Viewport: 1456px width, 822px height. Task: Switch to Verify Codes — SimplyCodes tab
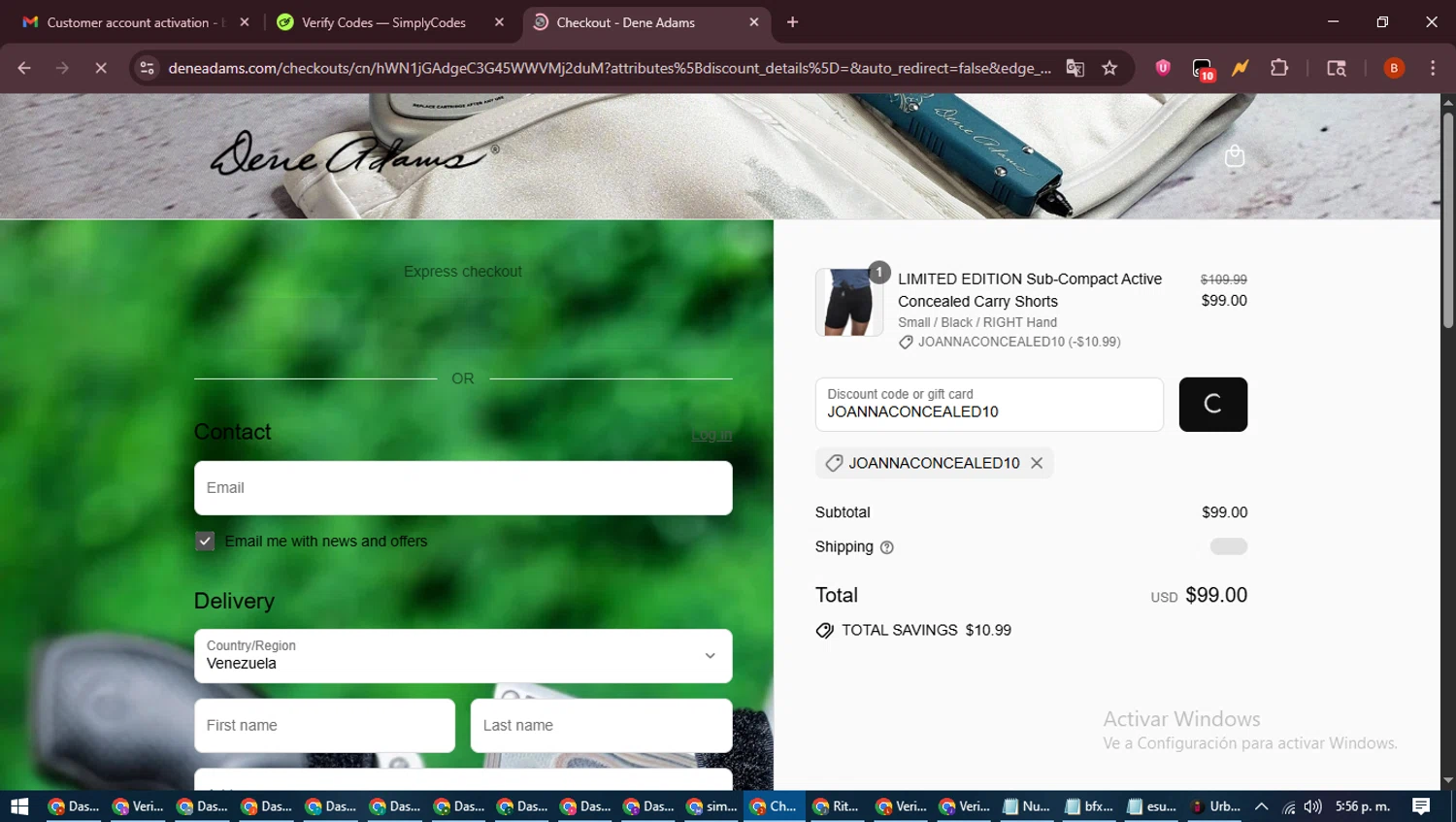point(388,22)
